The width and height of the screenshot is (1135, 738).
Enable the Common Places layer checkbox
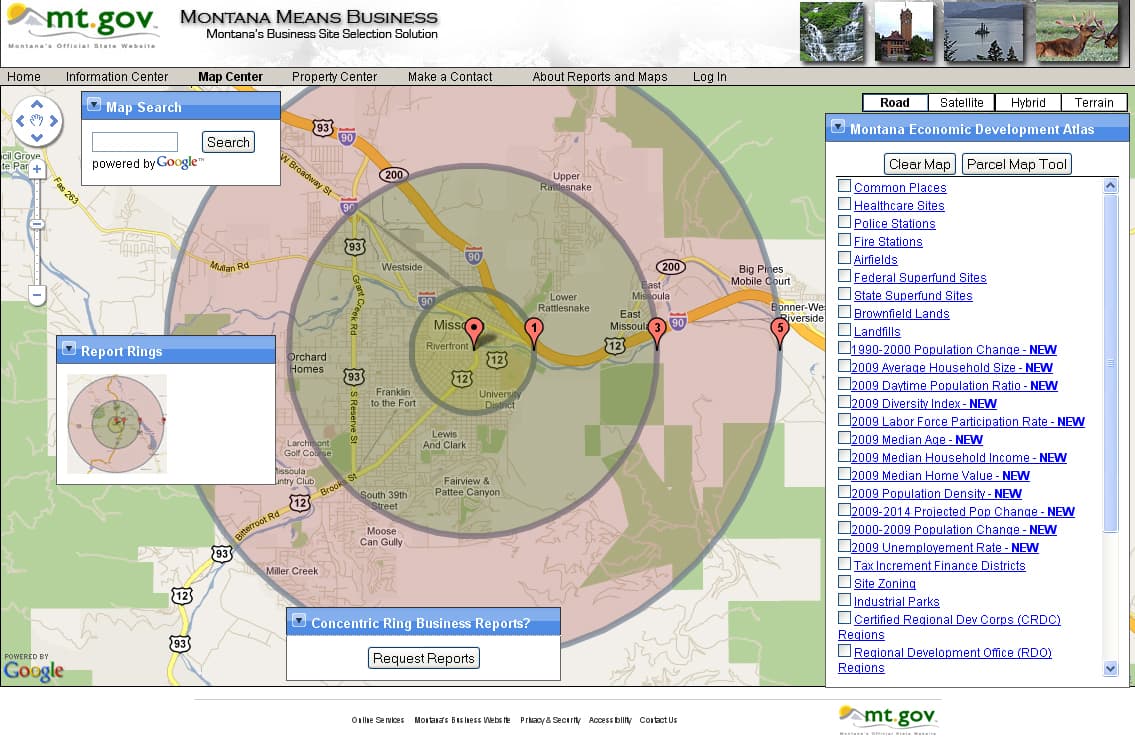tap(843, 187)
